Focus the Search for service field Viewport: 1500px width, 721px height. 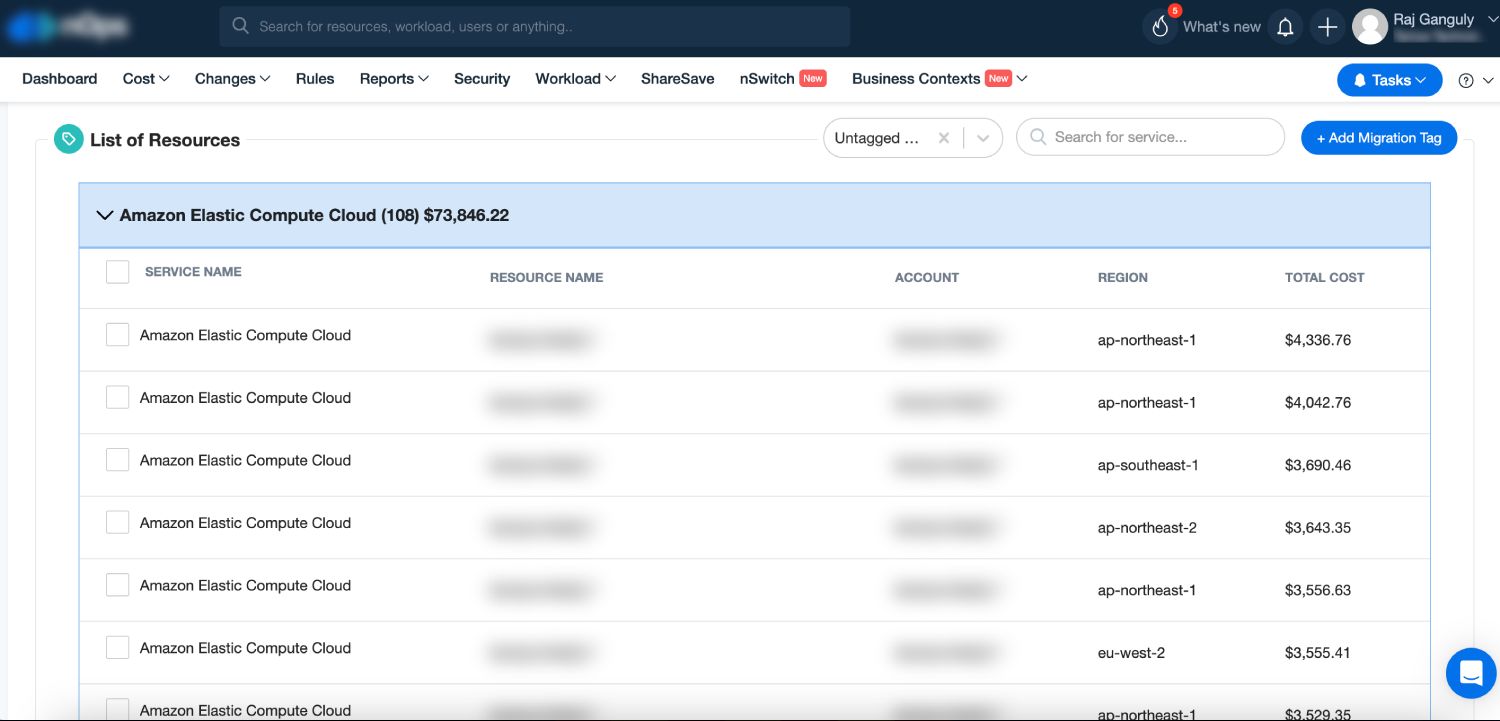[x=1150, y=137]
